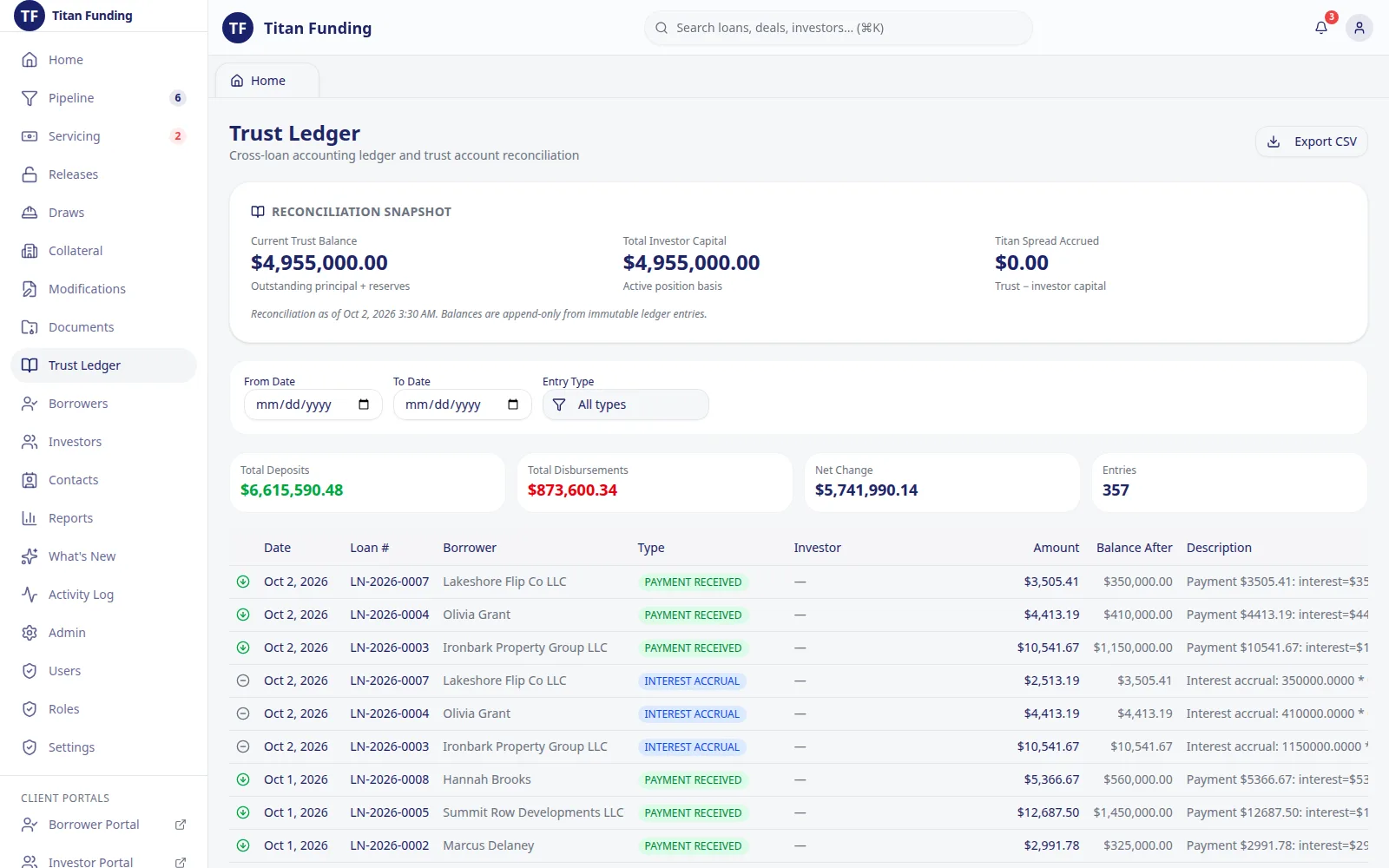Open Contacts from the sidebar
1389x868 pixels.
point(103,480)
